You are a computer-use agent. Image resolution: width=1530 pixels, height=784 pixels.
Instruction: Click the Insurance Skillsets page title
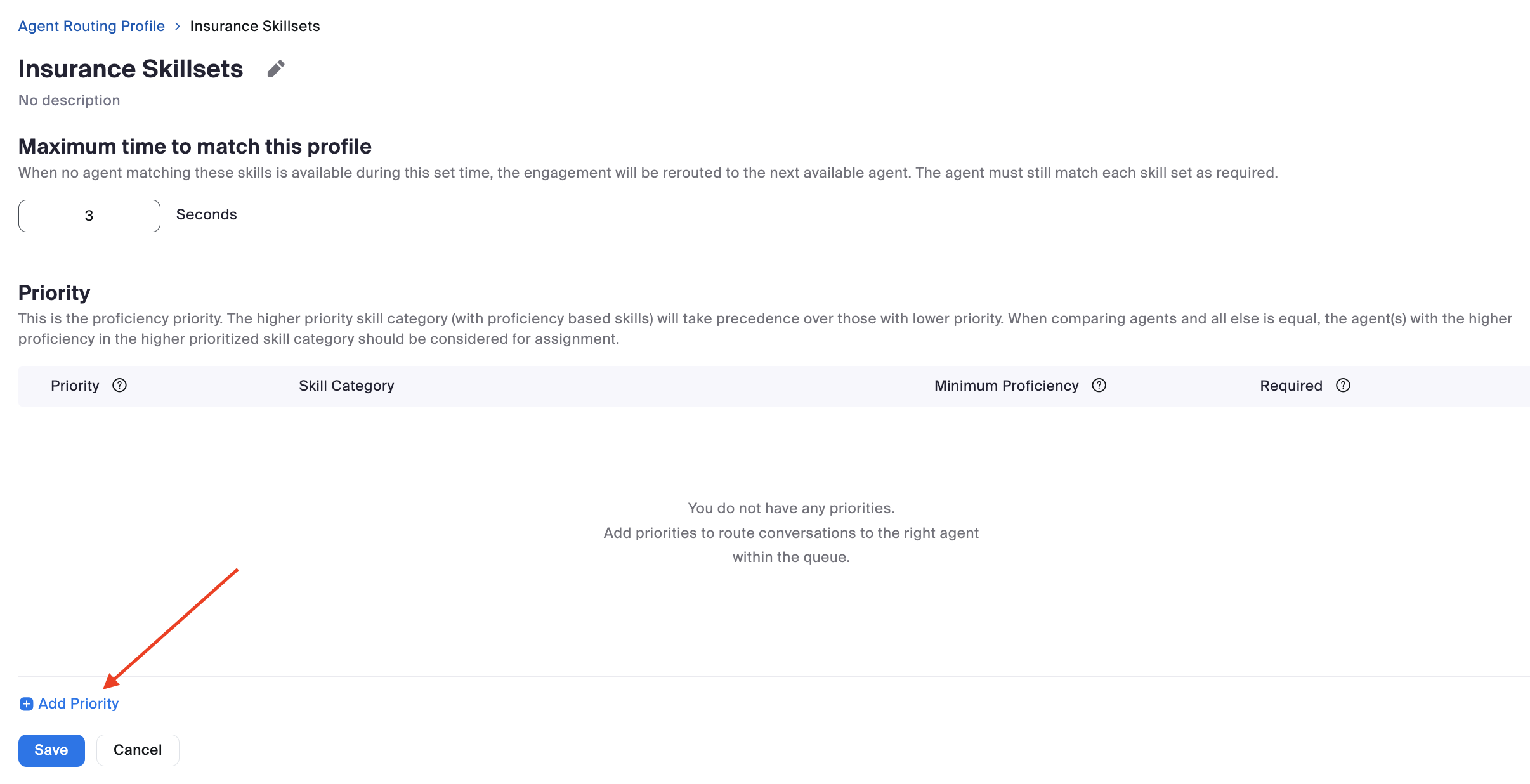(x=131, y=69)
